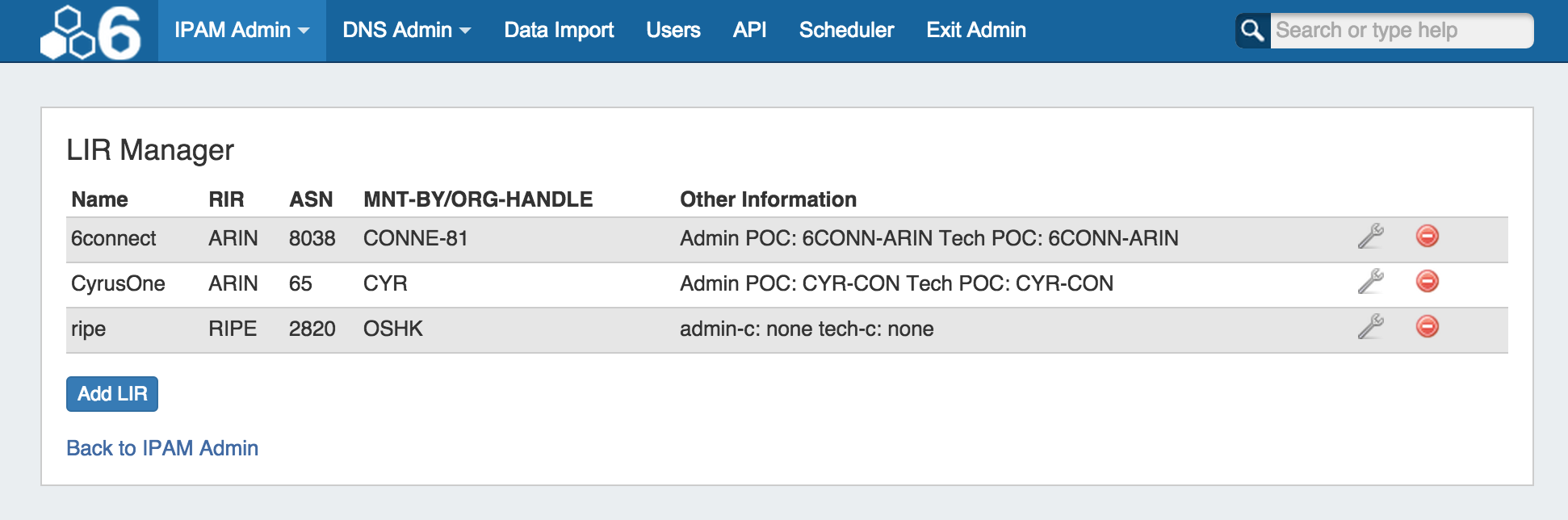Image resolution: width=1568 pixels, height=520 pixels.
Task: Click the 6connect logo icon
Action: click(x=90, y=33)
